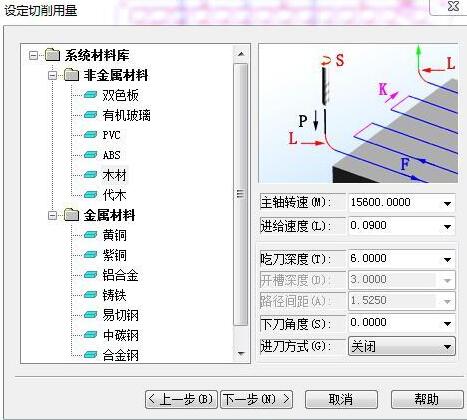Click the 铸铁 material icon
This screenshot has height=420, width=467.
click(90, 295)
